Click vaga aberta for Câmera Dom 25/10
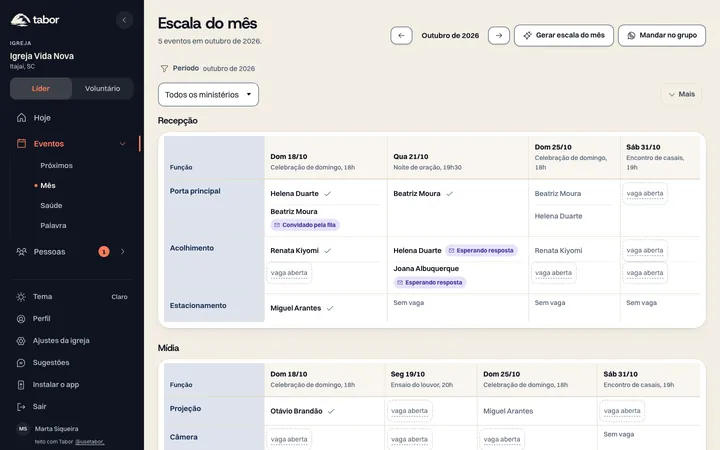Image resolution: width=720 pixels, height=450 pixels. 502,439
